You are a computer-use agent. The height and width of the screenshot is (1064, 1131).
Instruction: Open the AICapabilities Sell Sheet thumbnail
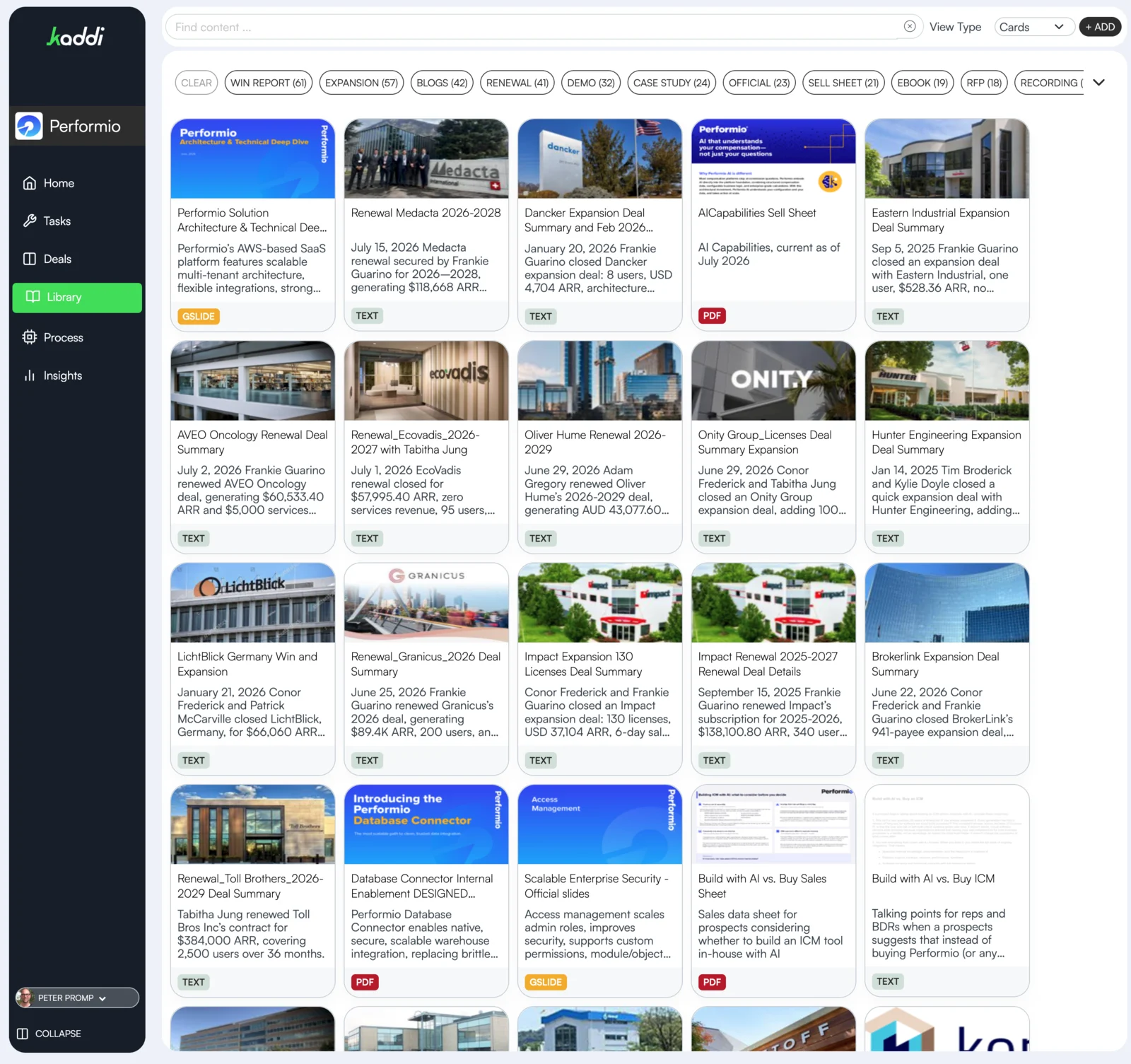(773, 159)
